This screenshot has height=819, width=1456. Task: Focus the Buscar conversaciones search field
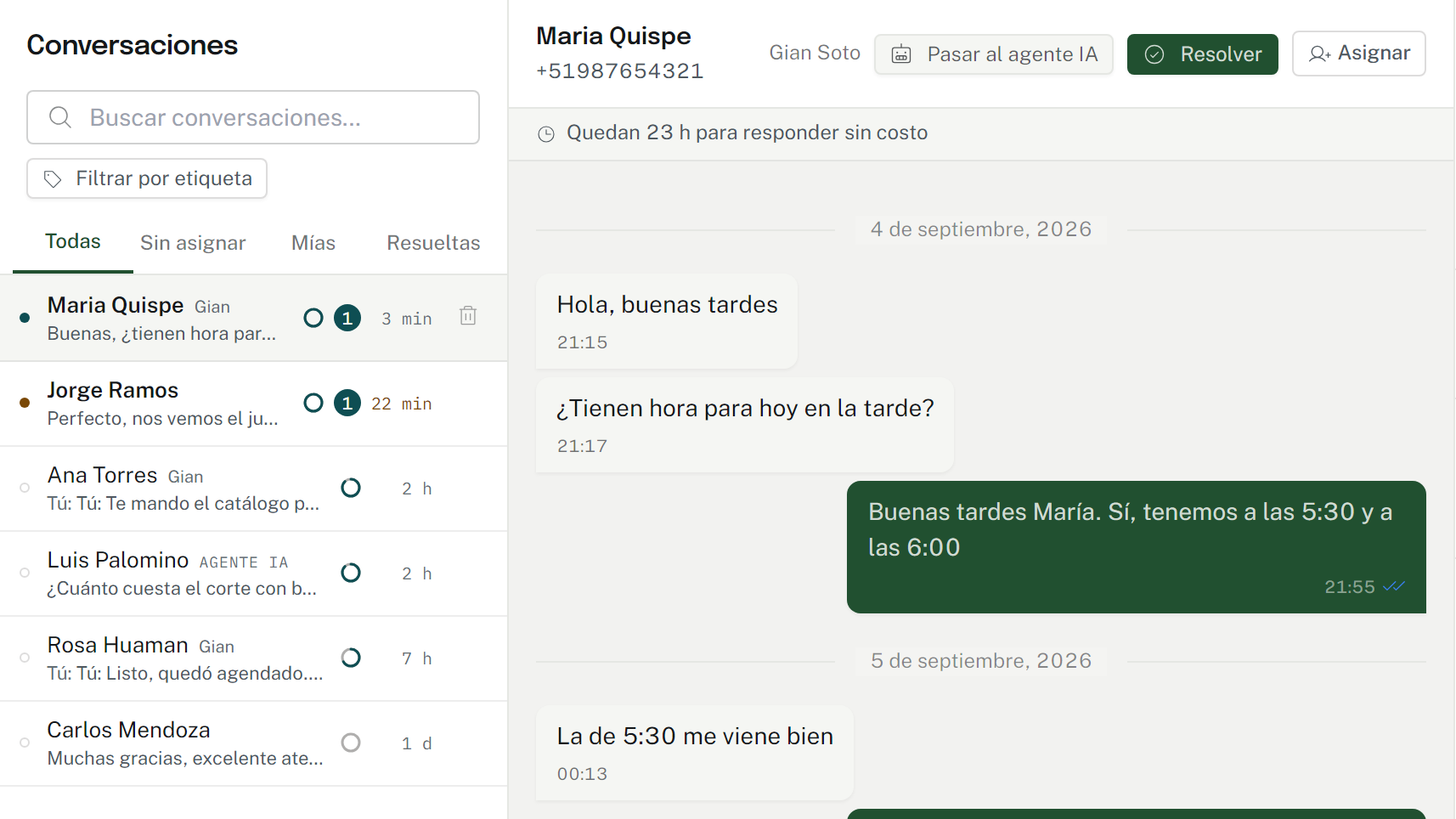pyautogui.click(x=253, y=117)
